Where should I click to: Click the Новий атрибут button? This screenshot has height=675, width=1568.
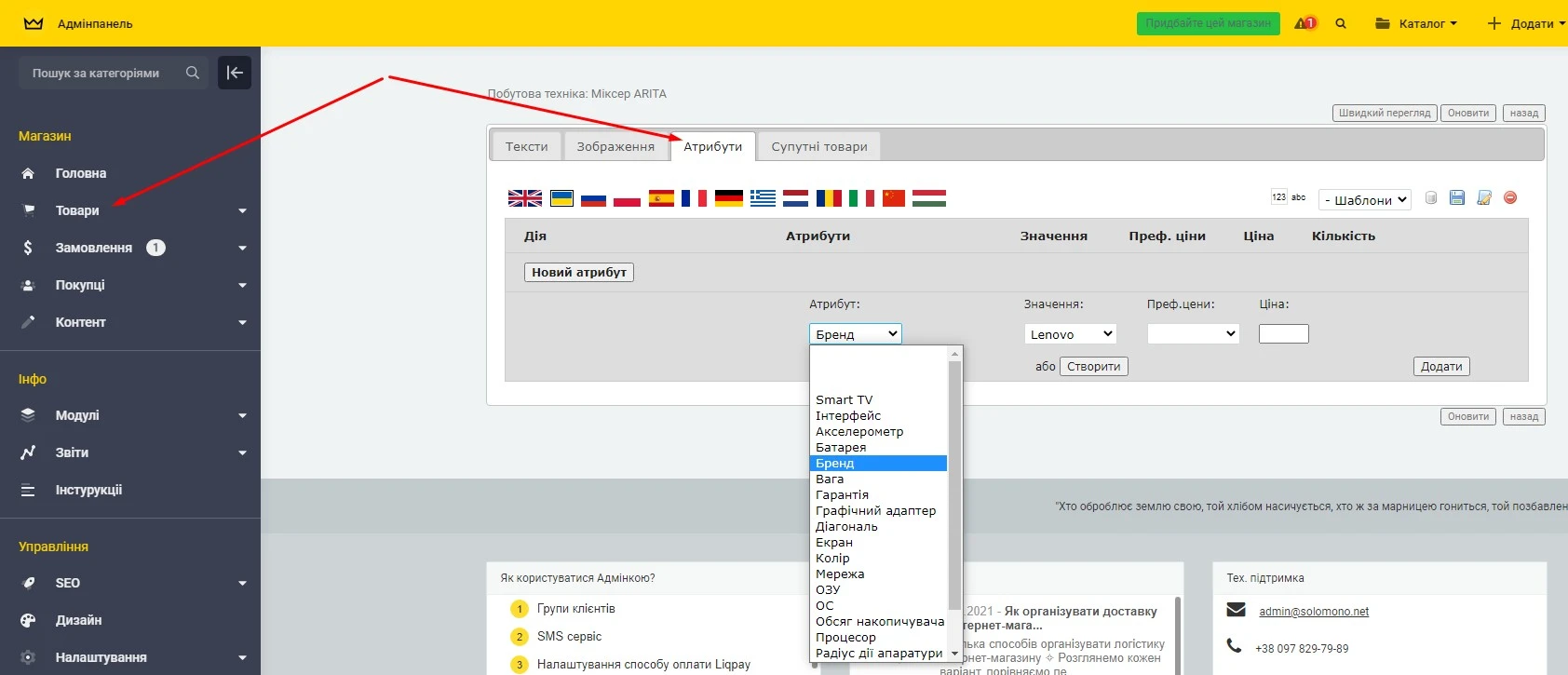point(579,272)
